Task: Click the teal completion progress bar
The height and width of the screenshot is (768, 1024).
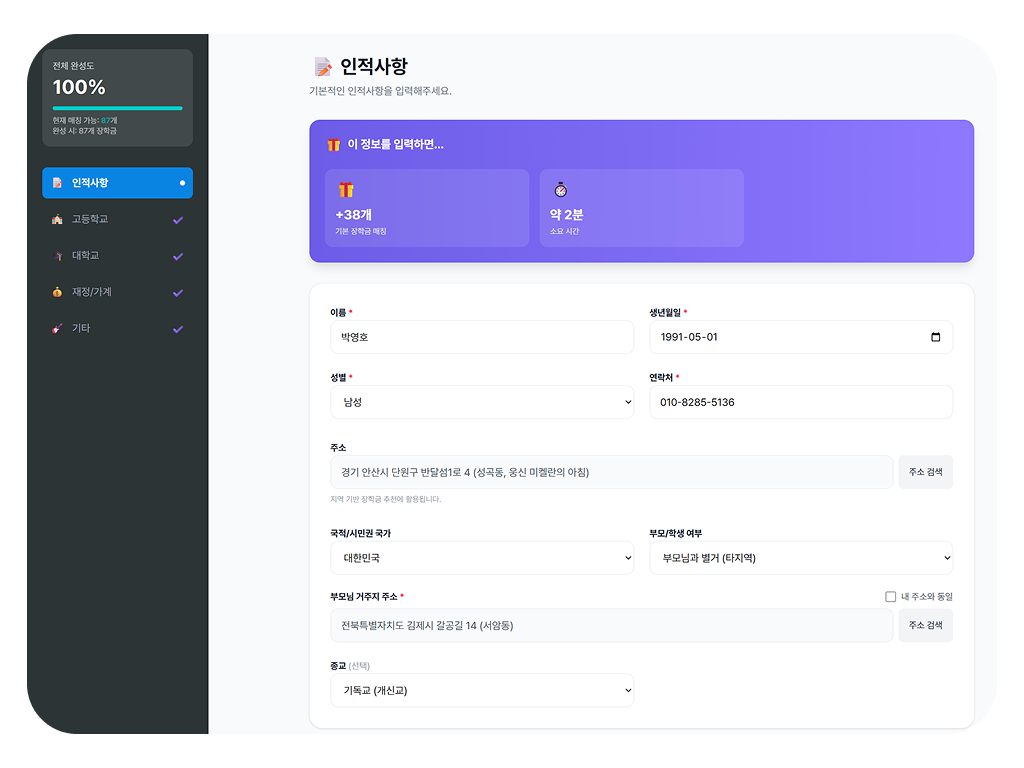Action: (x=117, y=110)
